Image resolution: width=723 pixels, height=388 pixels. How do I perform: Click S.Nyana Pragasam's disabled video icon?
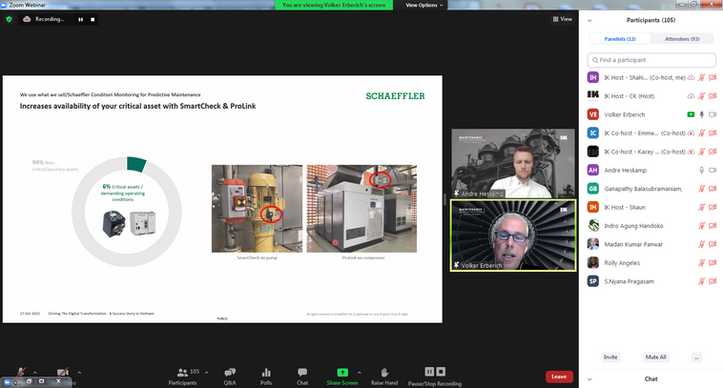point(712,281)
